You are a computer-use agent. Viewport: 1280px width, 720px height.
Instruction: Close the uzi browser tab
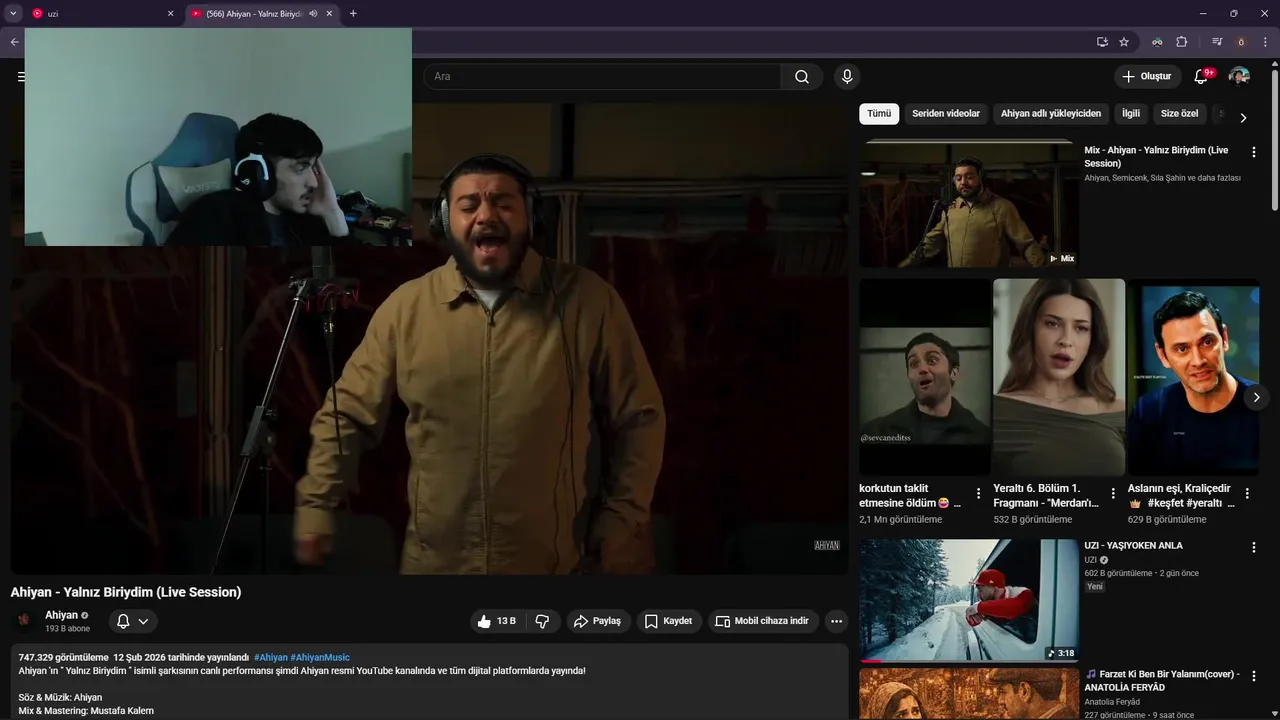170,14
